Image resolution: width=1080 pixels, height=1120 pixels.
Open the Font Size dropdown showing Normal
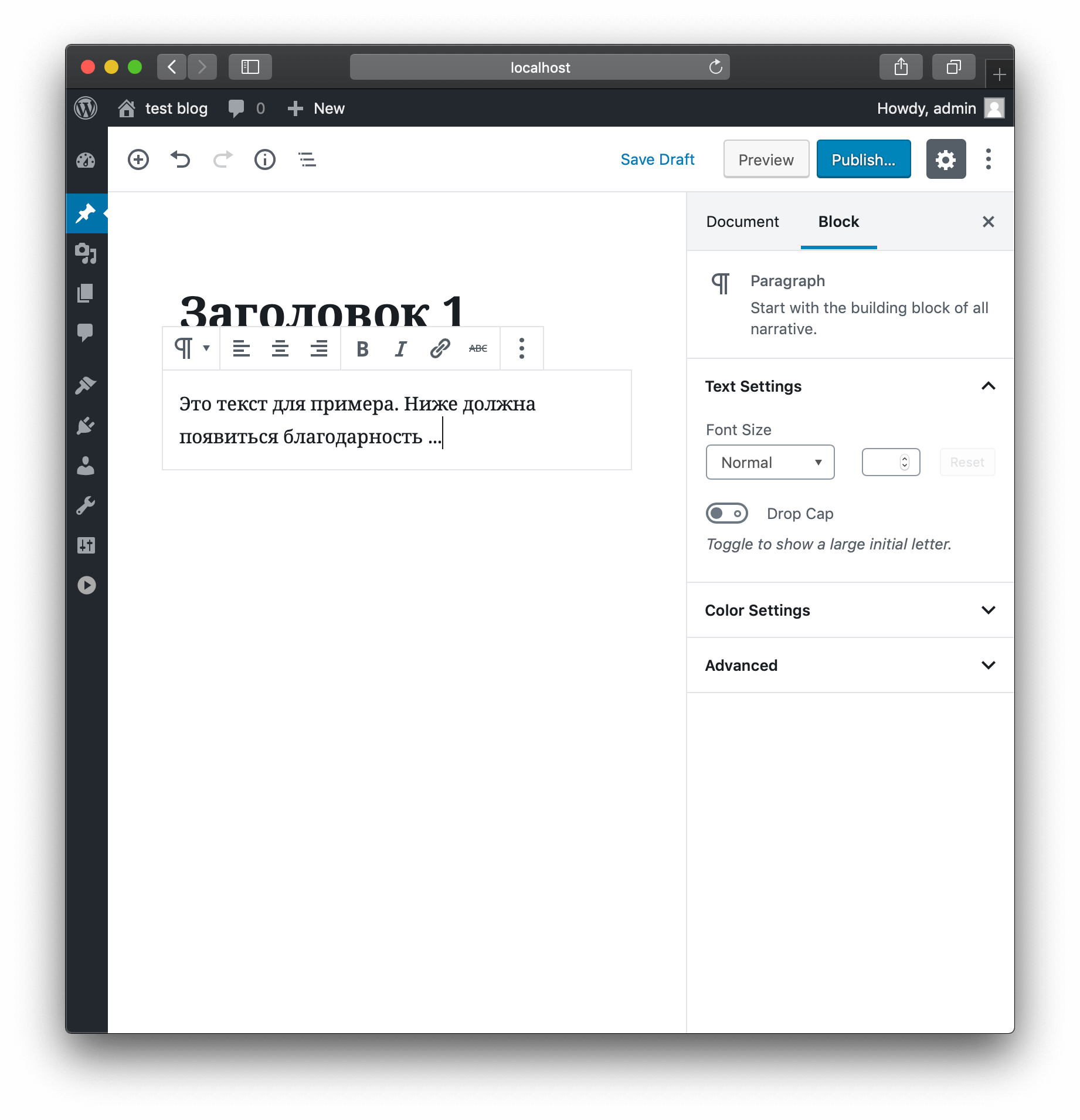pos(770,462)
